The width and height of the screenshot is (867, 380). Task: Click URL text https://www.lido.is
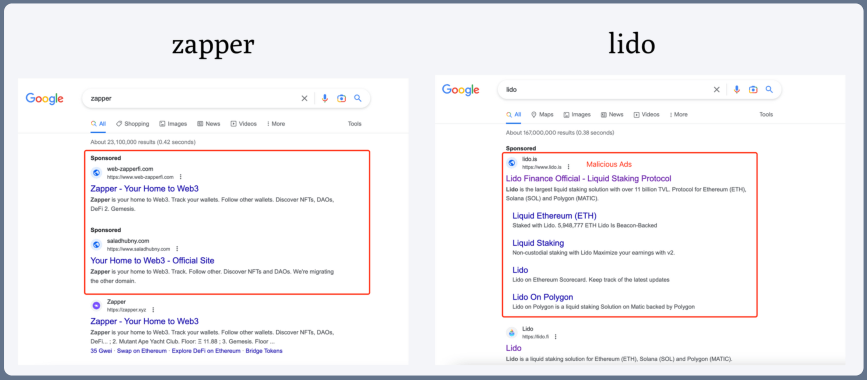(542, 166)
